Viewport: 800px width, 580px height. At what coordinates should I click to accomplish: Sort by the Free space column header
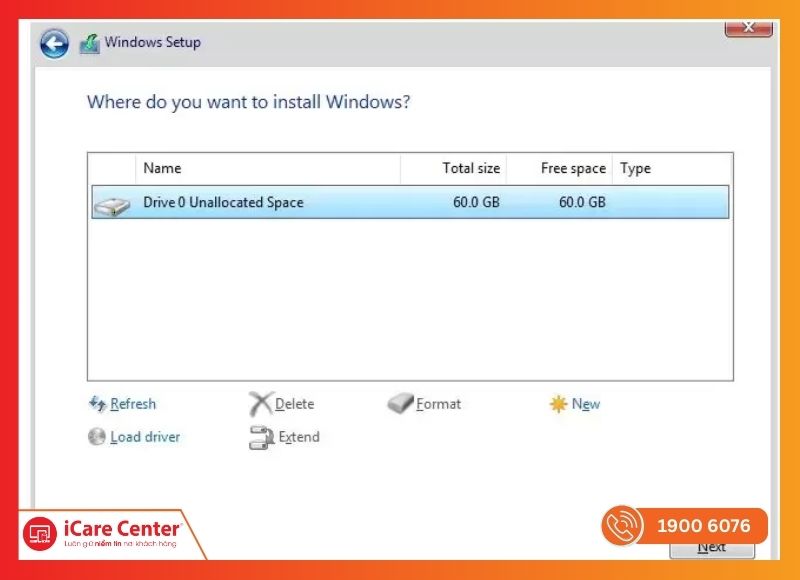[x=560, y=168]
